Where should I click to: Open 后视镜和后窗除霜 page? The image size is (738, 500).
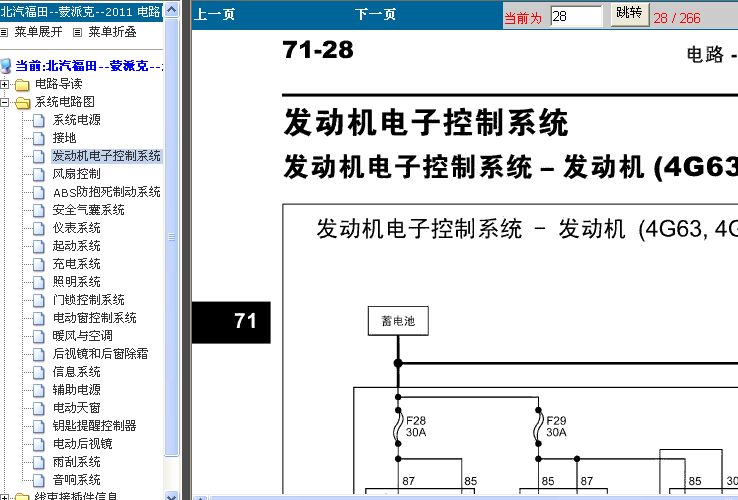click(100, 354)
